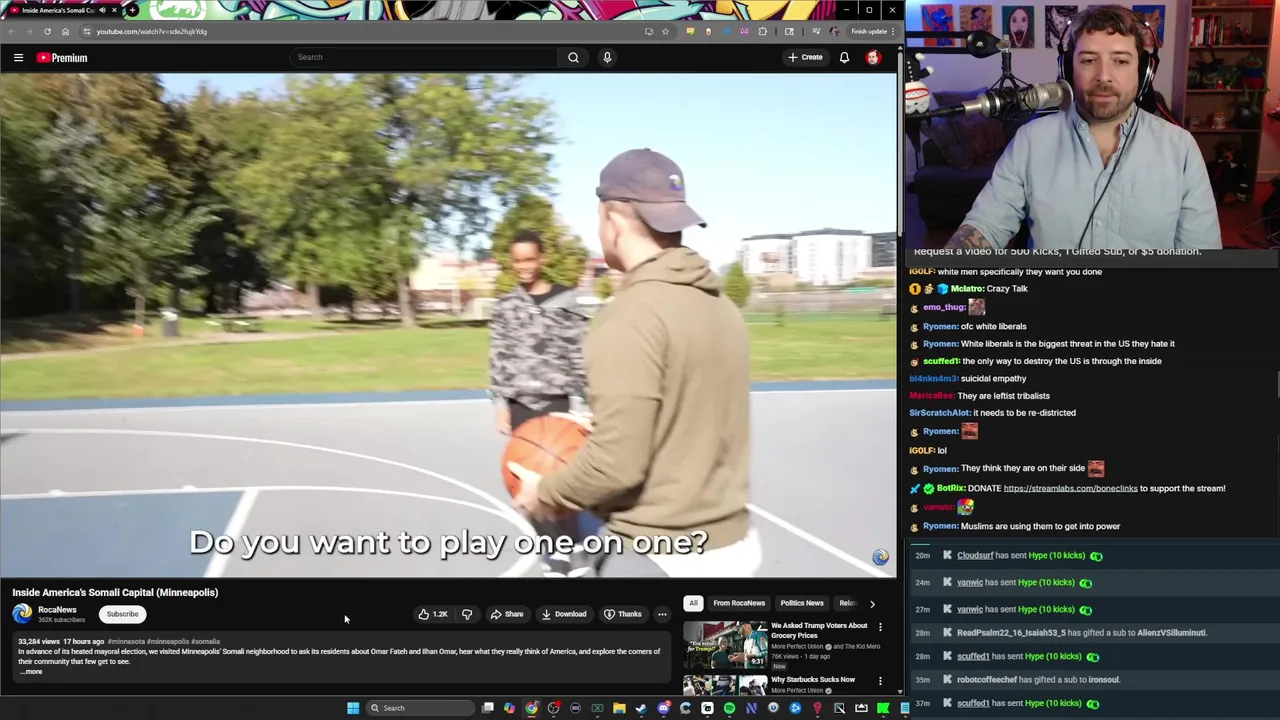Screen dimensions: 1280x720
Task: Start voice search with microphone icon
Action: tap(607, 57)
